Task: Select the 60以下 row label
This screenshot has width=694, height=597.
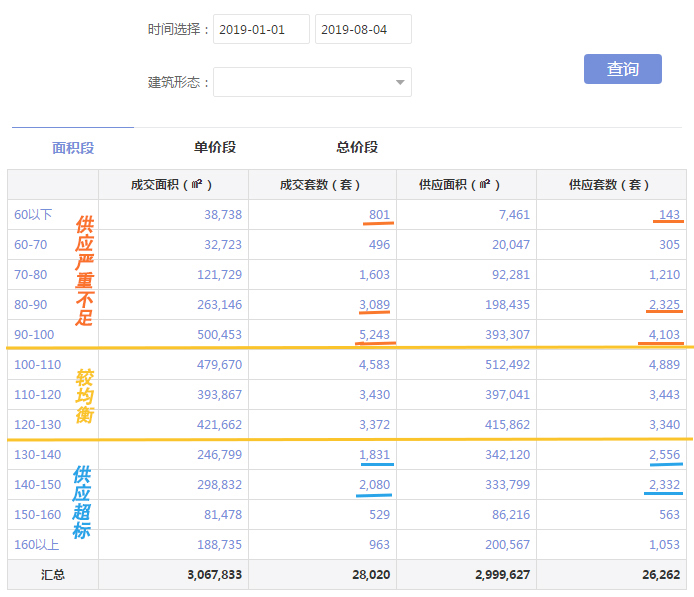Action: coord(32,215)
